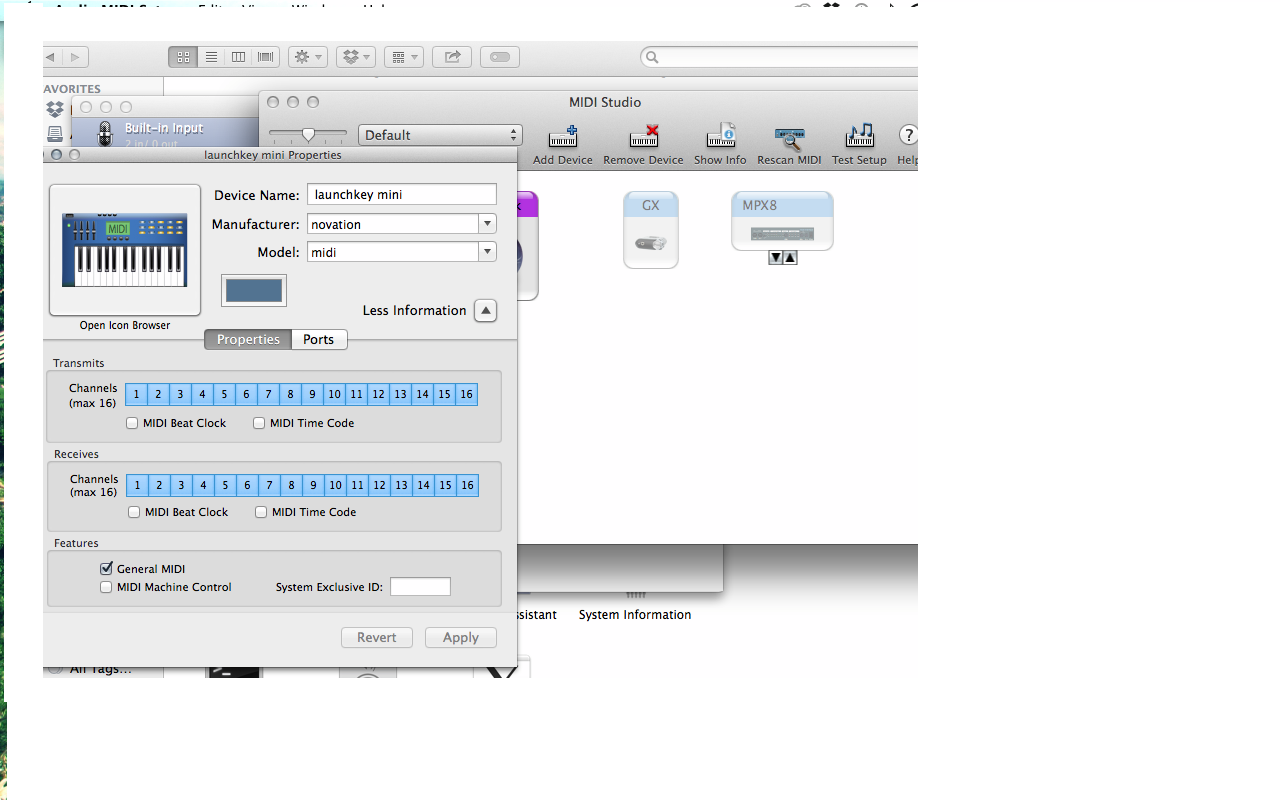Switch Finder to column view
1280x800 pixels.
(238, 57)
